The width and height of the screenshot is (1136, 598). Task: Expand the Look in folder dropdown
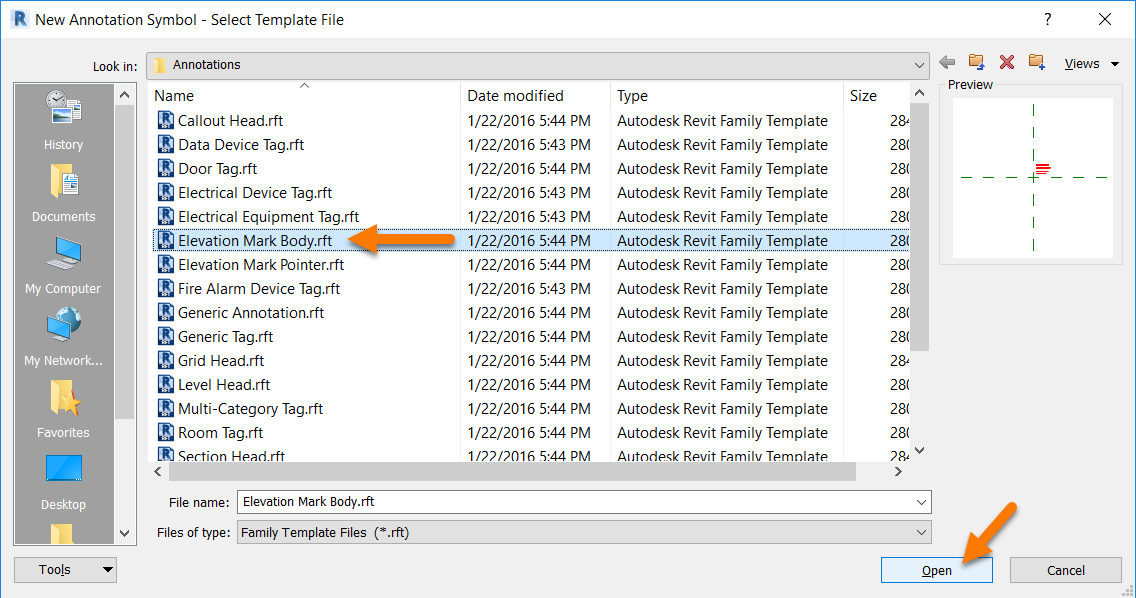(919, 65)
